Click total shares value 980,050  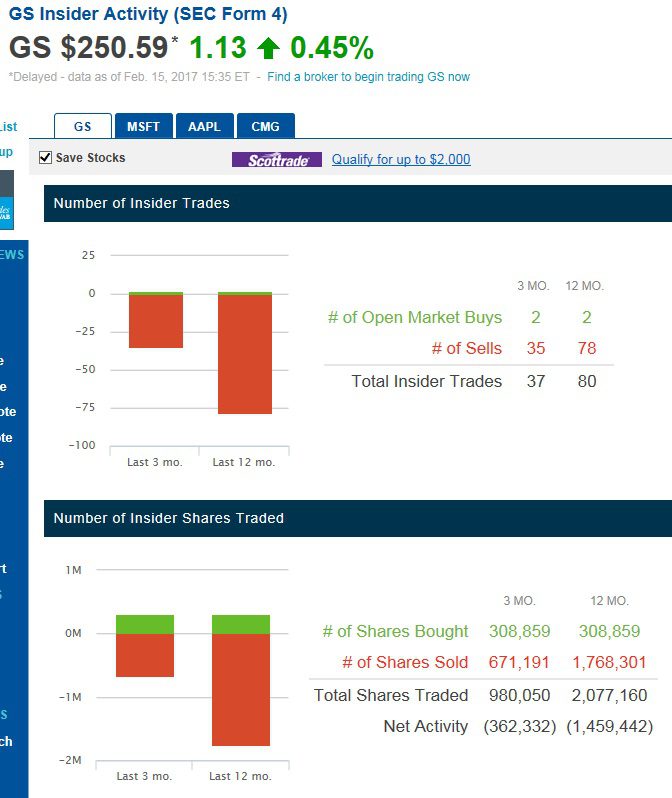click(x=519, y=695)
